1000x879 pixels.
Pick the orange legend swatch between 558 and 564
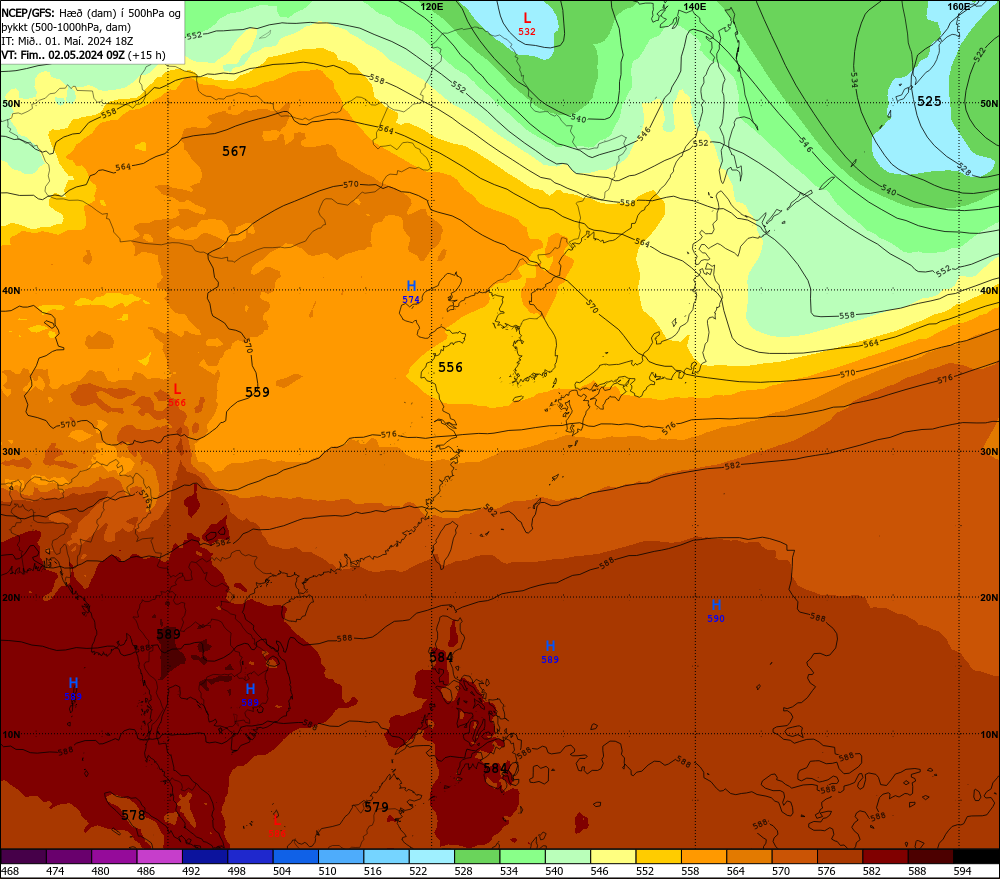[x=703, y=856]
